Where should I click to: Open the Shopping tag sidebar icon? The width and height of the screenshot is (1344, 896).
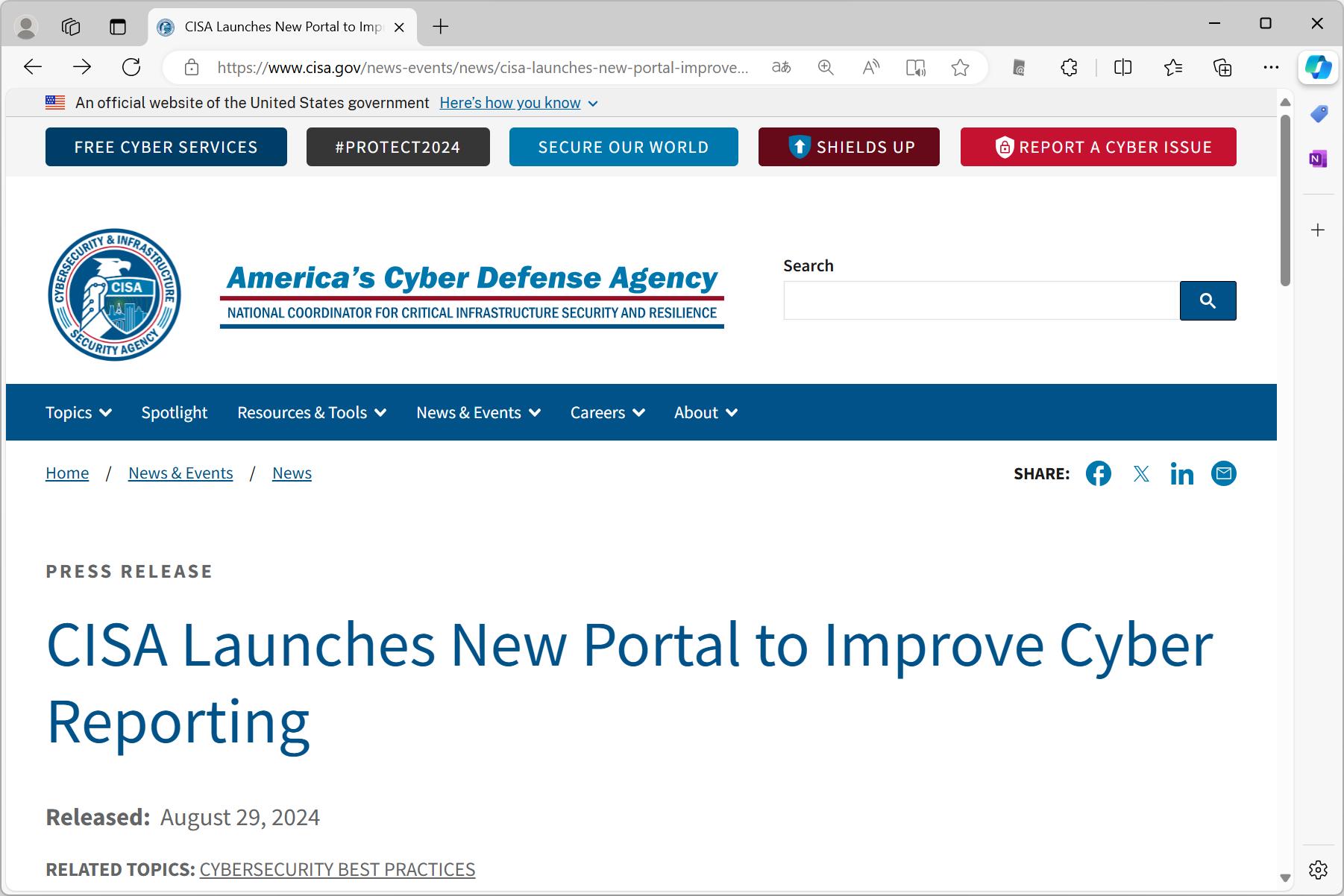pos(1318,114)
